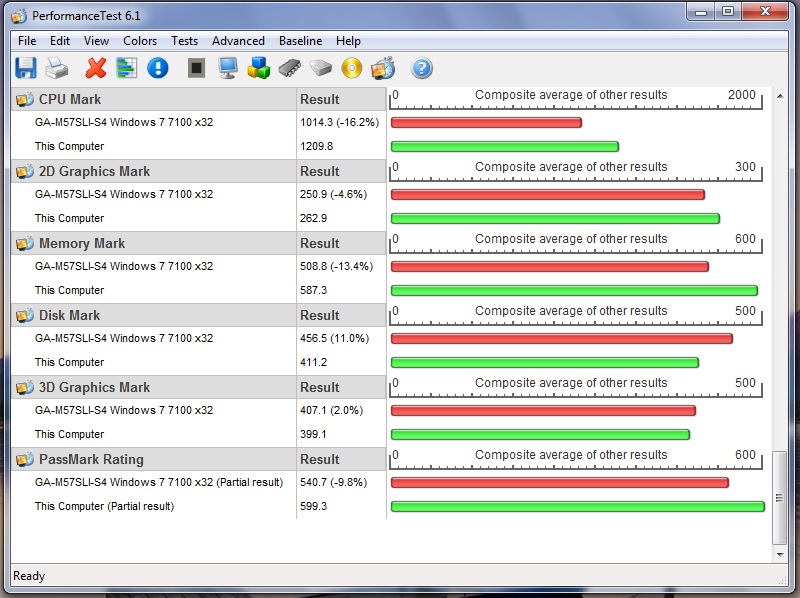Viewport: 800px width, 598px height.
Task: Click the Ready status bar text
Action: (x=29, y=576)
